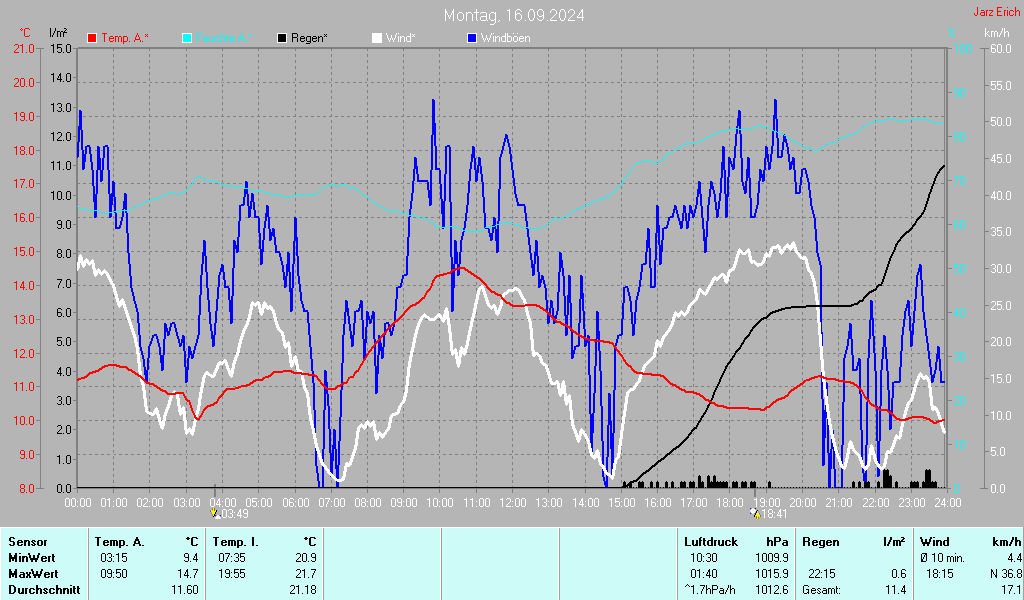
Task: Select the Temp. A. column header
Action: point(119,541)
